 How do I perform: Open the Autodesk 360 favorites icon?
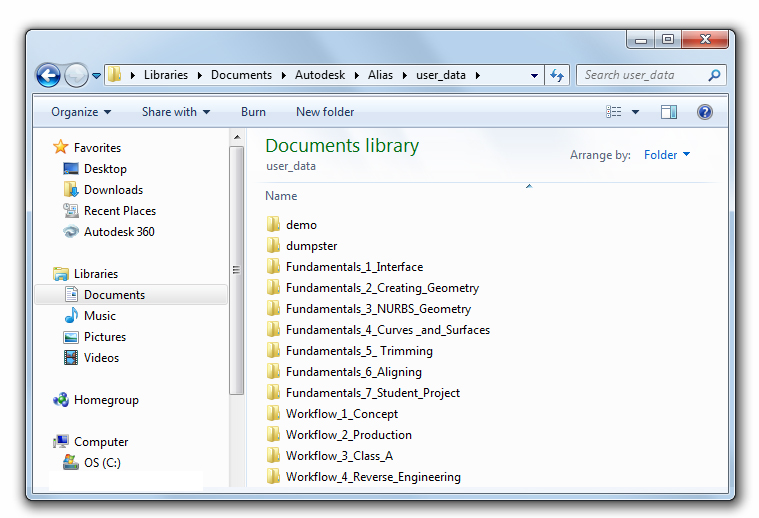[x=71, y=232]
